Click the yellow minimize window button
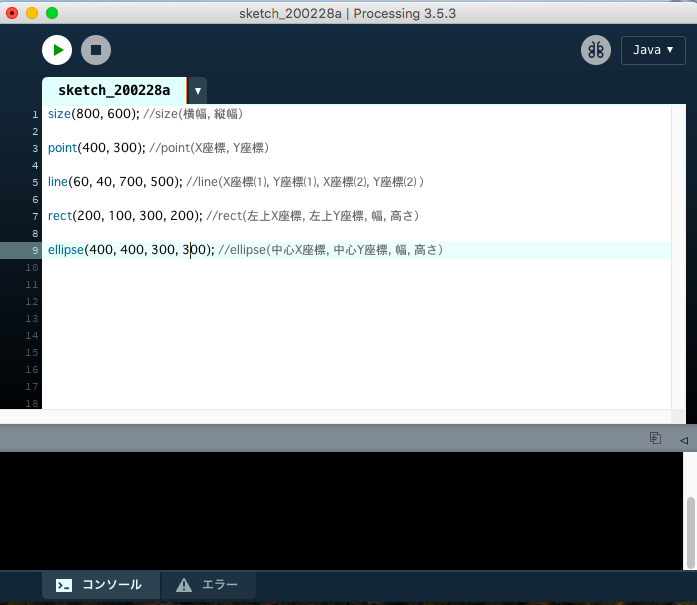This screenshot has height=605, width=697. (32, 13)
